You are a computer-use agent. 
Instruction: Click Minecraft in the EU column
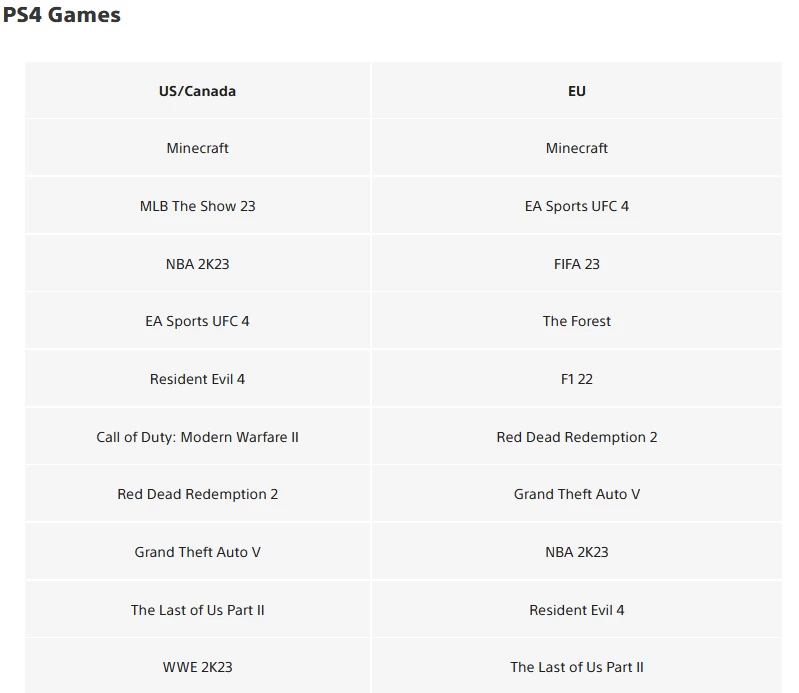pos(576,148)
